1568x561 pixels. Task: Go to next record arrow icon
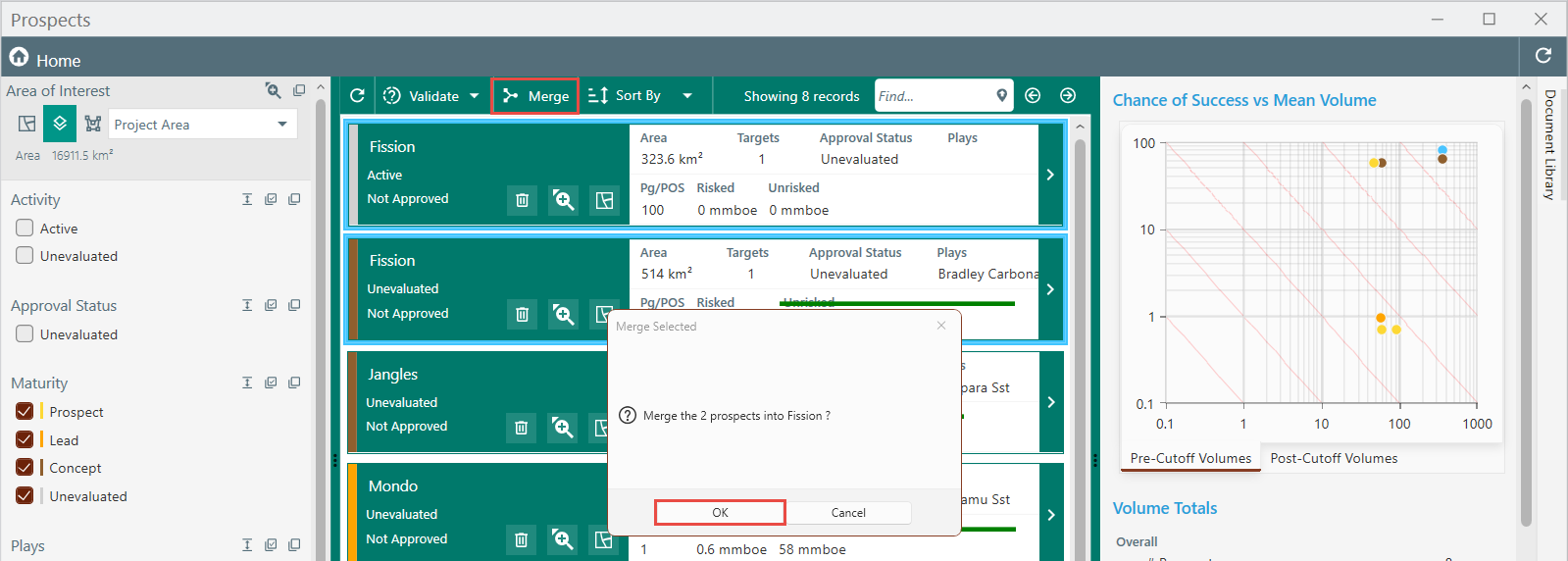pyautogui.click(x=1068, y=95)
